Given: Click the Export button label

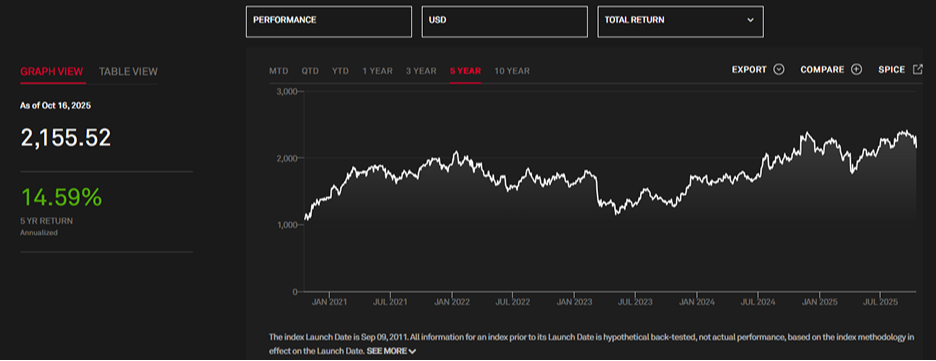Looking at the screenshot, I should [749, 70].
